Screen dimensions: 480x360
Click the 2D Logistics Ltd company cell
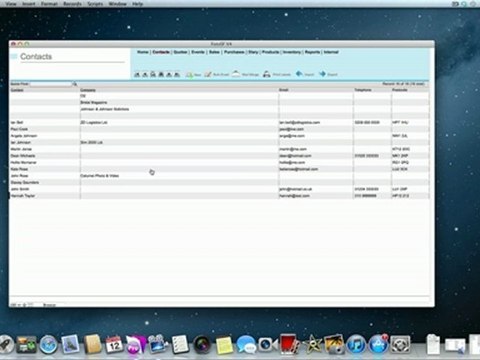179,122
